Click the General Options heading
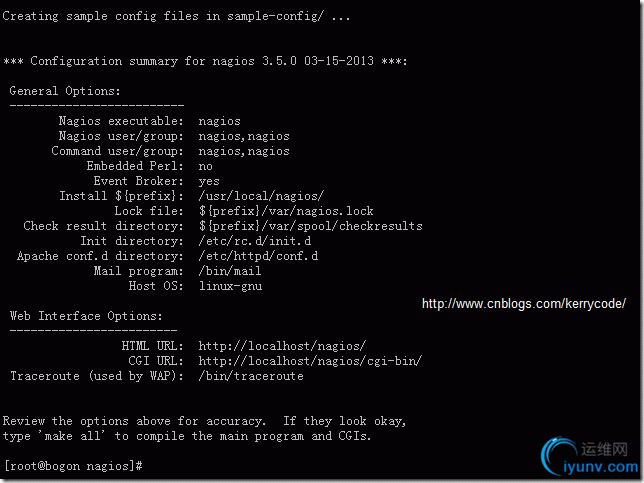644x483 pixels. [65, 91]
